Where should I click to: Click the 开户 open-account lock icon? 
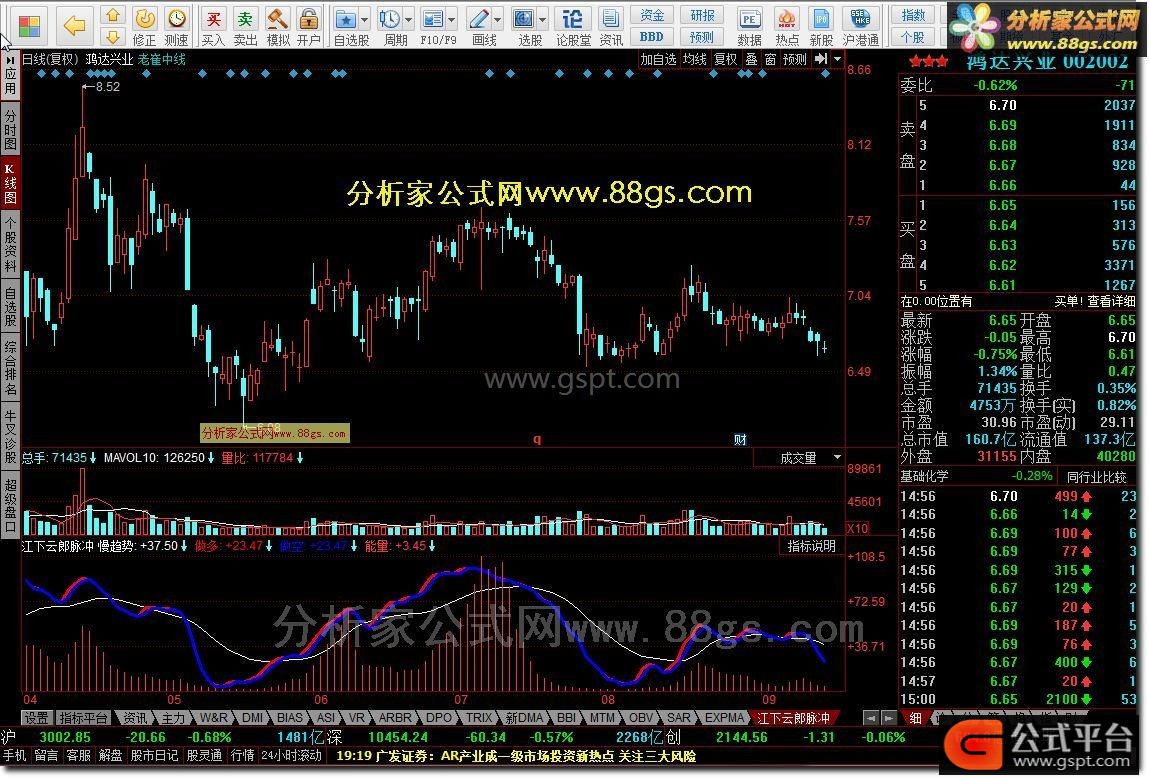[309, 26]
